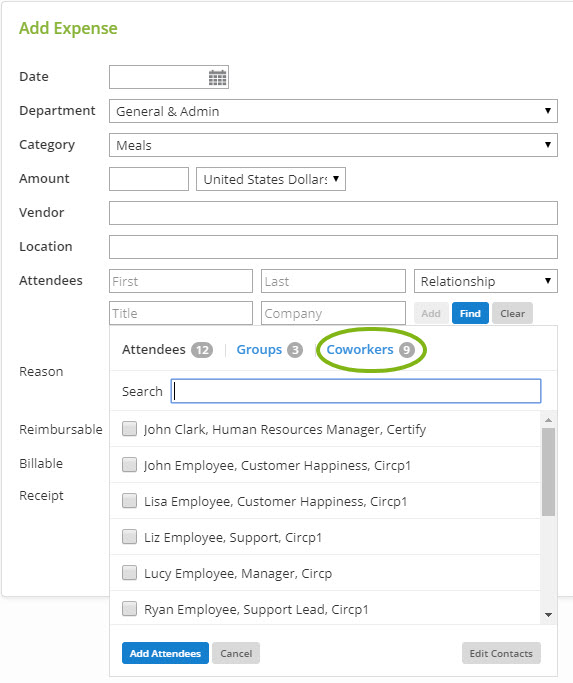This screenshot has width=573, height=683.
Task: Open the calendar date picker icon
Action: pyautogui.click(x=217, y=78)
